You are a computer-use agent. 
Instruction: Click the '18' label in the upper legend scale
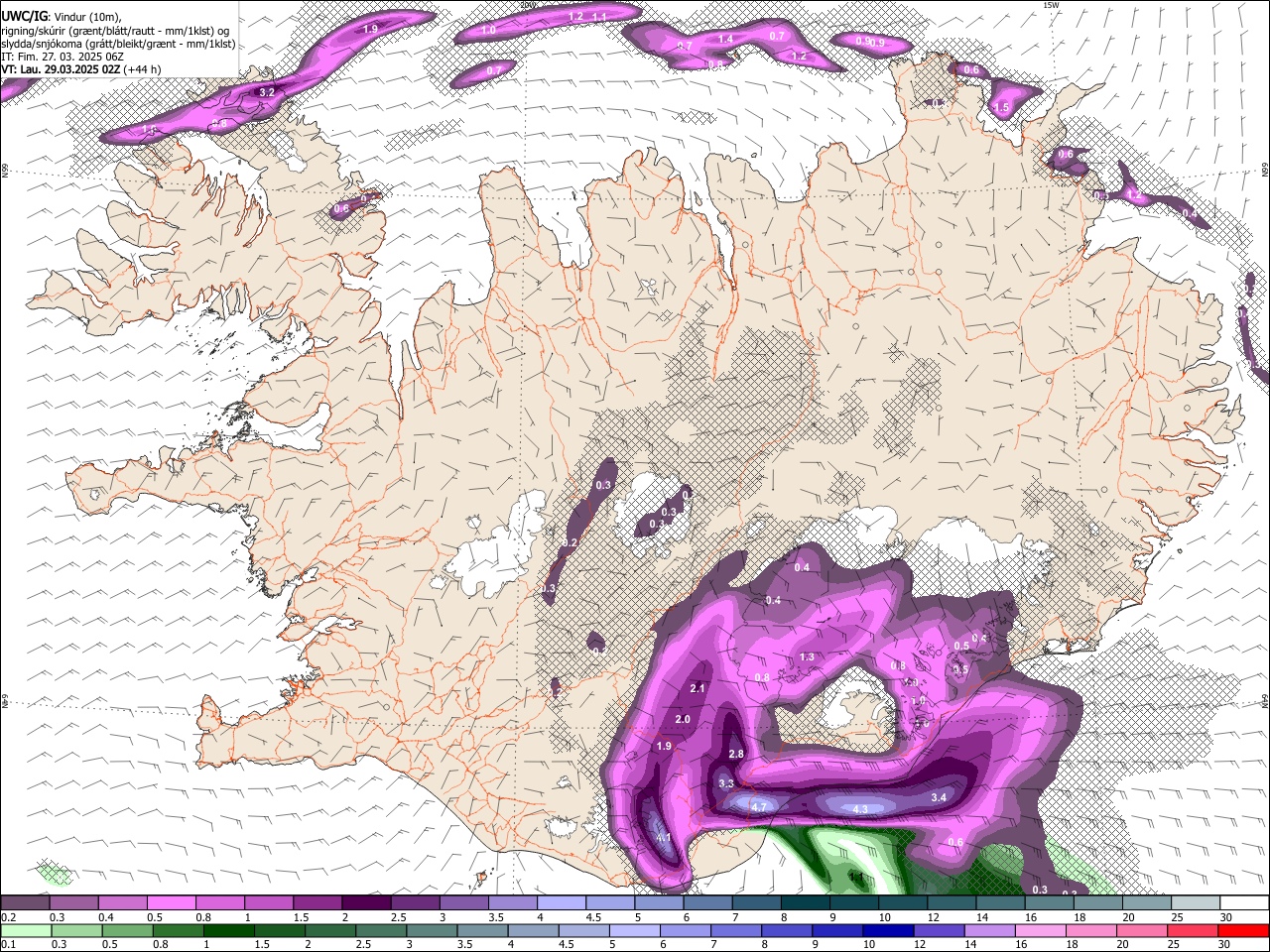[1079, 917]
